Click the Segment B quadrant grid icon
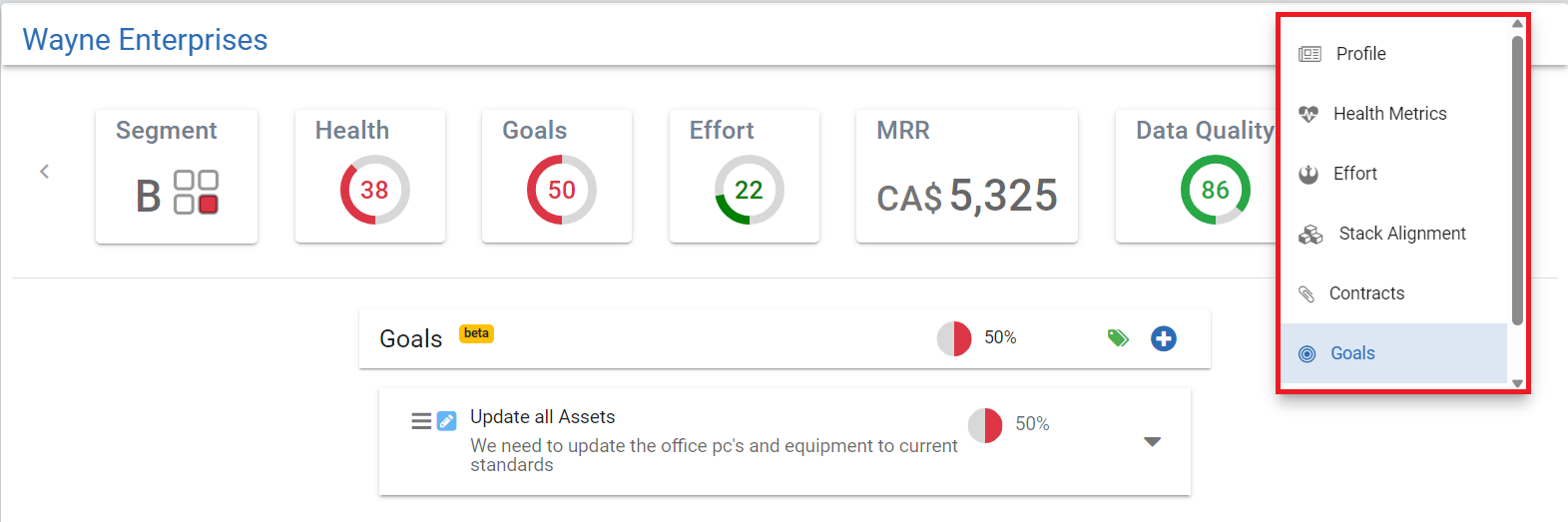The width and height of the screenshot is (1568, 522). pos(196,192)
